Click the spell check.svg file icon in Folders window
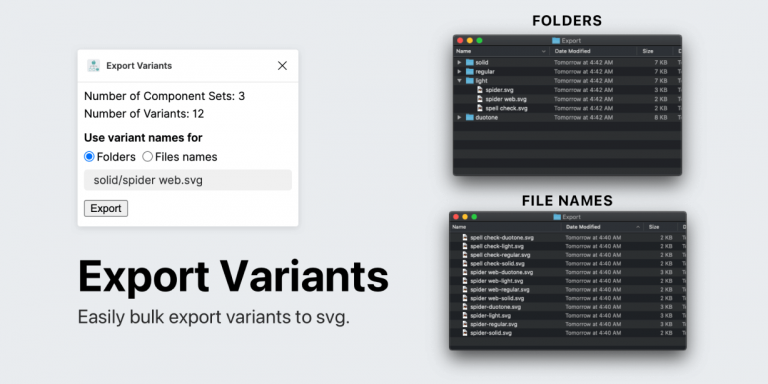The image size is (768, 384). click(480, 108)
